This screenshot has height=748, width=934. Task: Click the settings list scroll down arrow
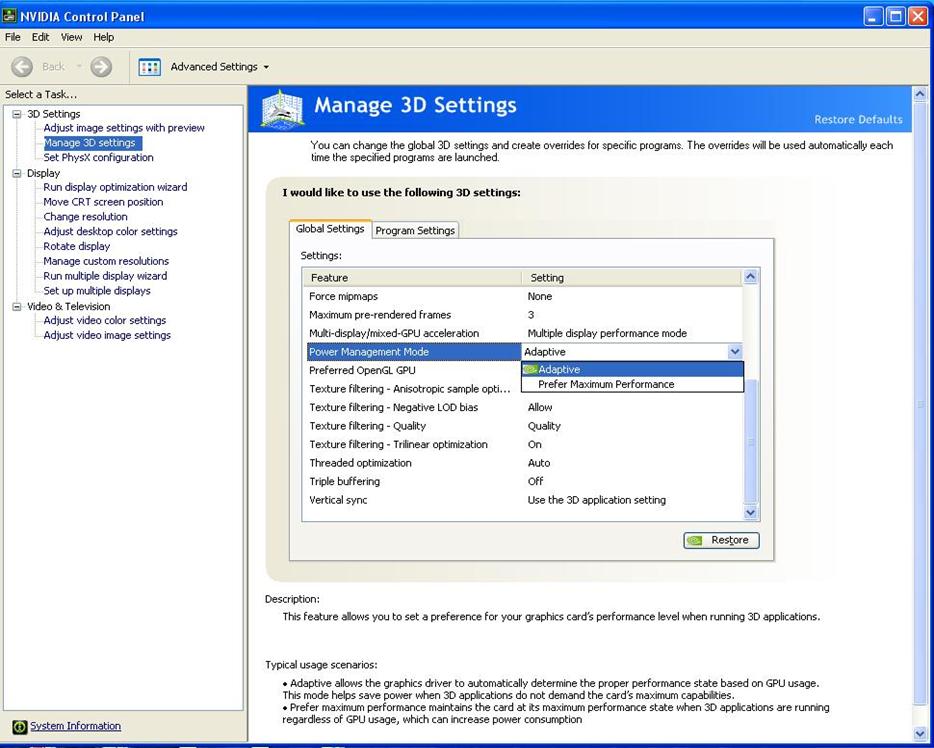pos(751,512)
